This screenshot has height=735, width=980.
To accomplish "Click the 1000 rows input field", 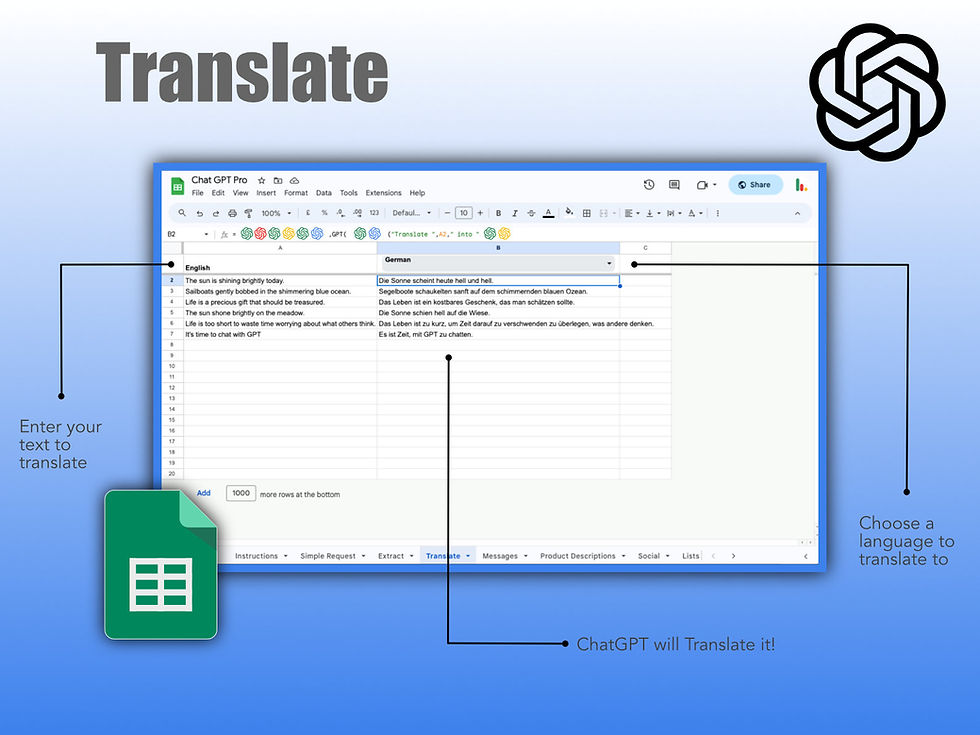I will (240, 493).
